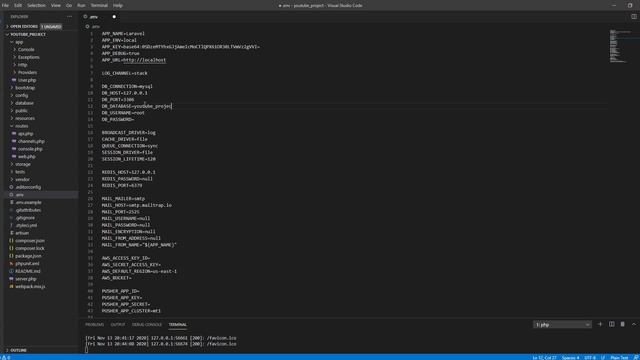This screenshot has height=360, width=640.
Task: Switch to Problems panel tab
Action: click(95, 324)
